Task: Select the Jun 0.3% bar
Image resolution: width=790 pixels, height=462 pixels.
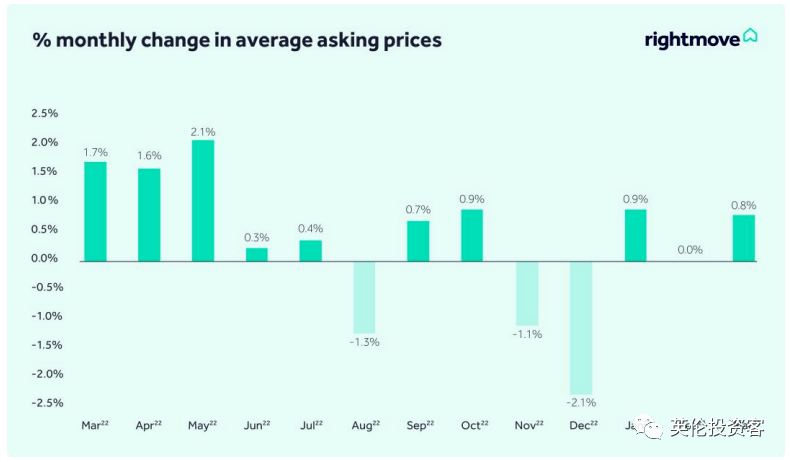Action: click(257, 254)
